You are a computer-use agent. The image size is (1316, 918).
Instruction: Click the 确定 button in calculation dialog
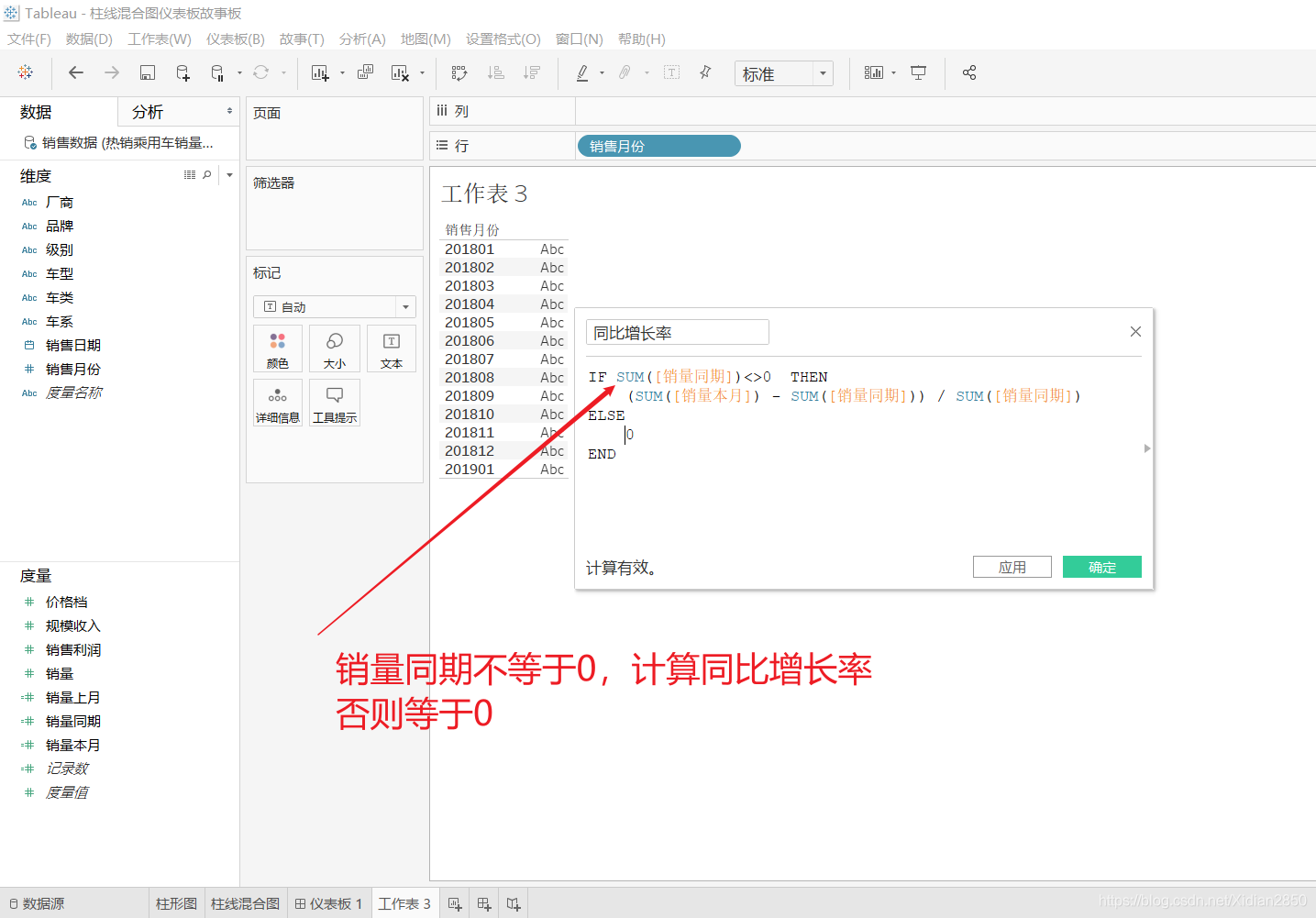(x=1102, y=567)
